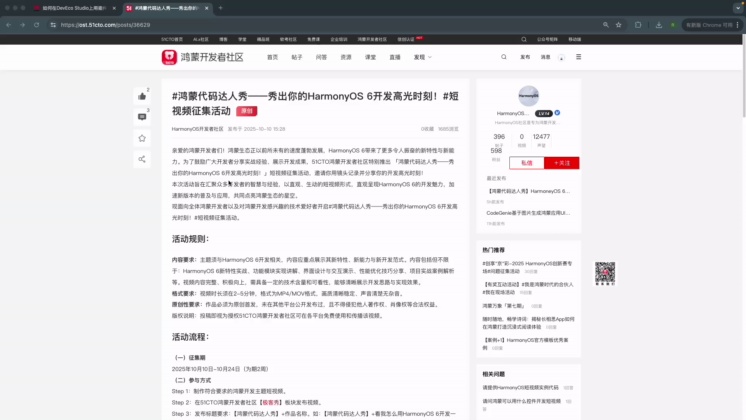The width and height of the screenshot is (746, 420).
Task: Open the 【板务区】 red link
Action: (269, 401)
